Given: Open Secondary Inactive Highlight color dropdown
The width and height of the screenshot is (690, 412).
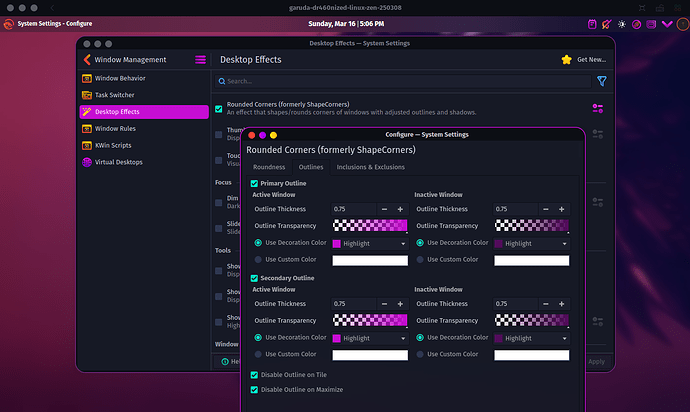Looking at the screenshot, I should click(532, 338).
